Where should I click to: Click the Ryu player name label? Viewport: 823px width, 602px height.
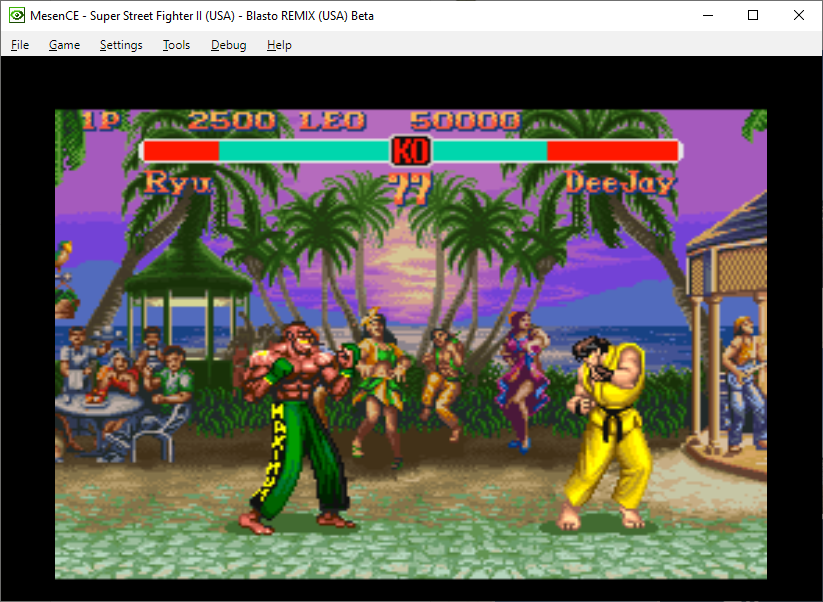tap(178, 182)
